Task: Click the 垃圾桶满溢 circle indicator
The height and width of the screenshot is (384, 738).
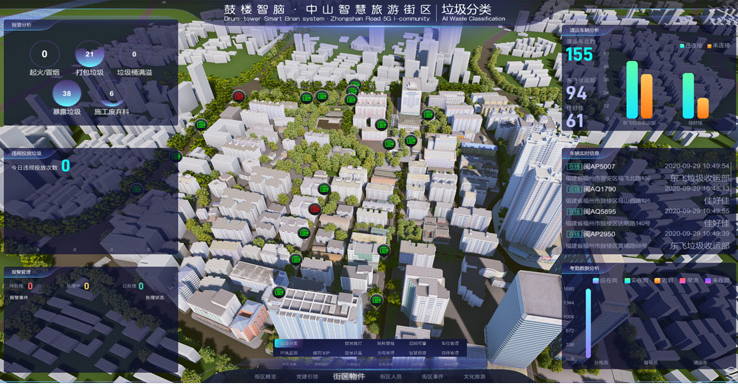Action: 134,54
